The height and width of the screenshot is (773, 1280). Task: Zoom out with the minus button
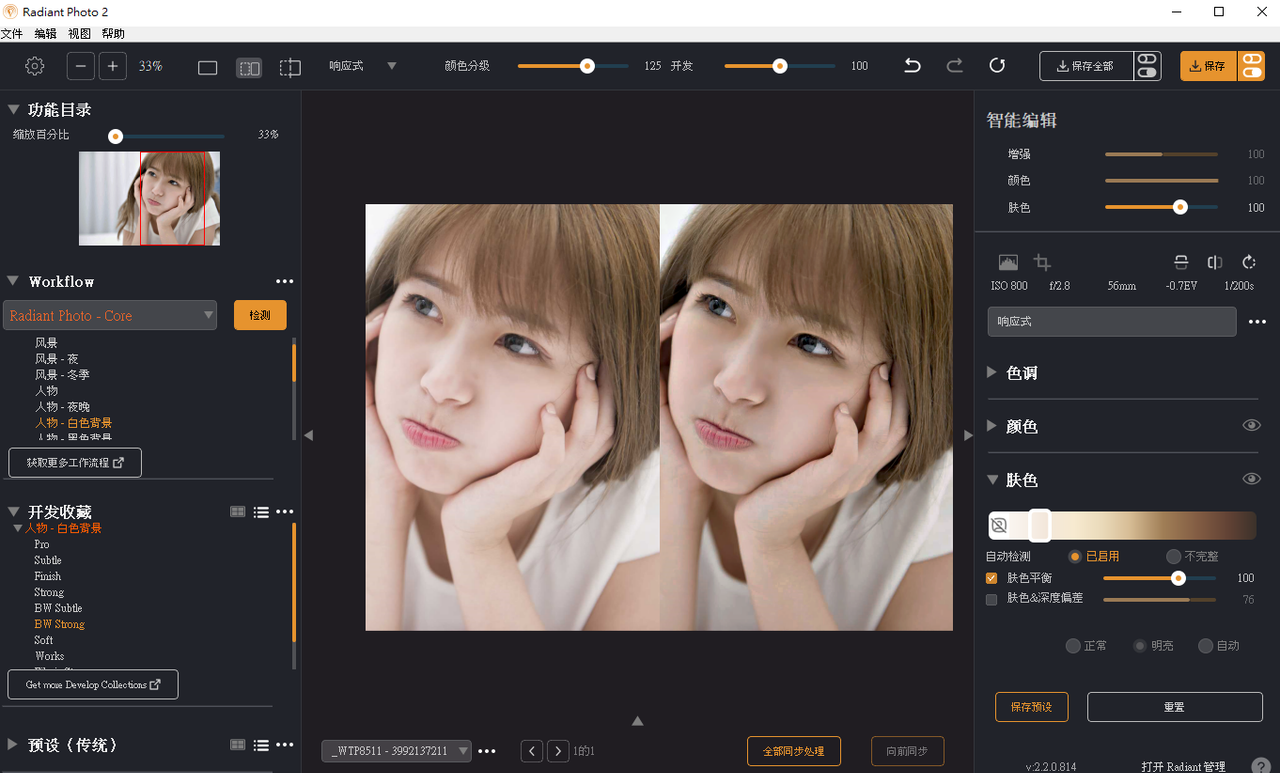tap(81, 66)
